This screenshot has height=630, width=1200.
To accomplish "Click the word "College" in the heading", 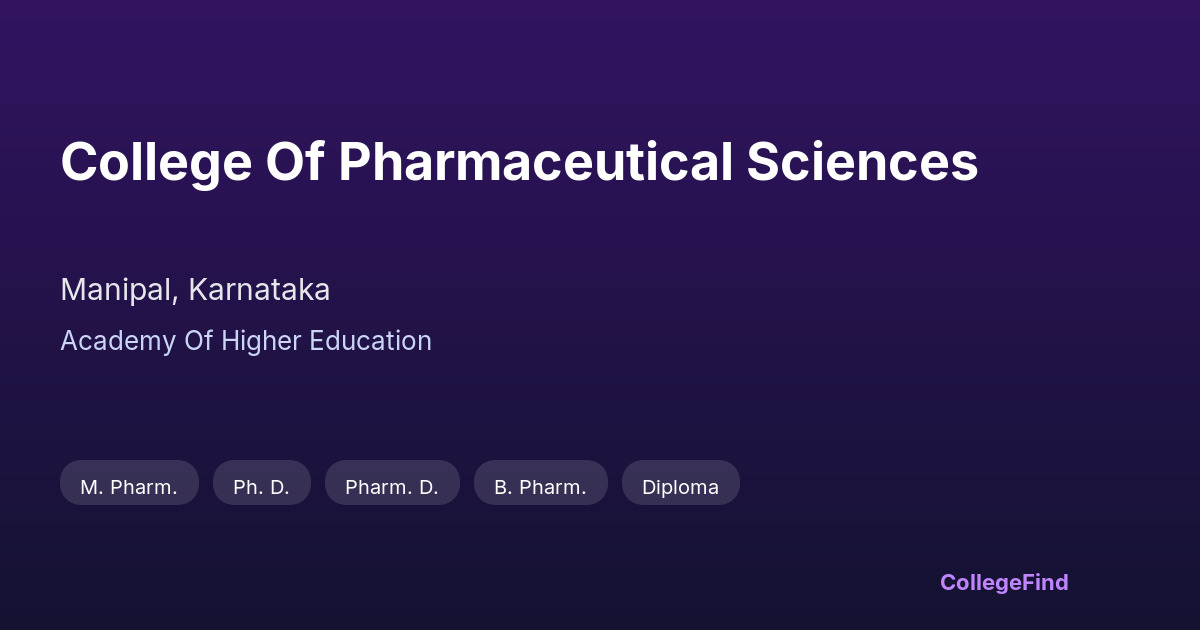I will tap(156, 162).
